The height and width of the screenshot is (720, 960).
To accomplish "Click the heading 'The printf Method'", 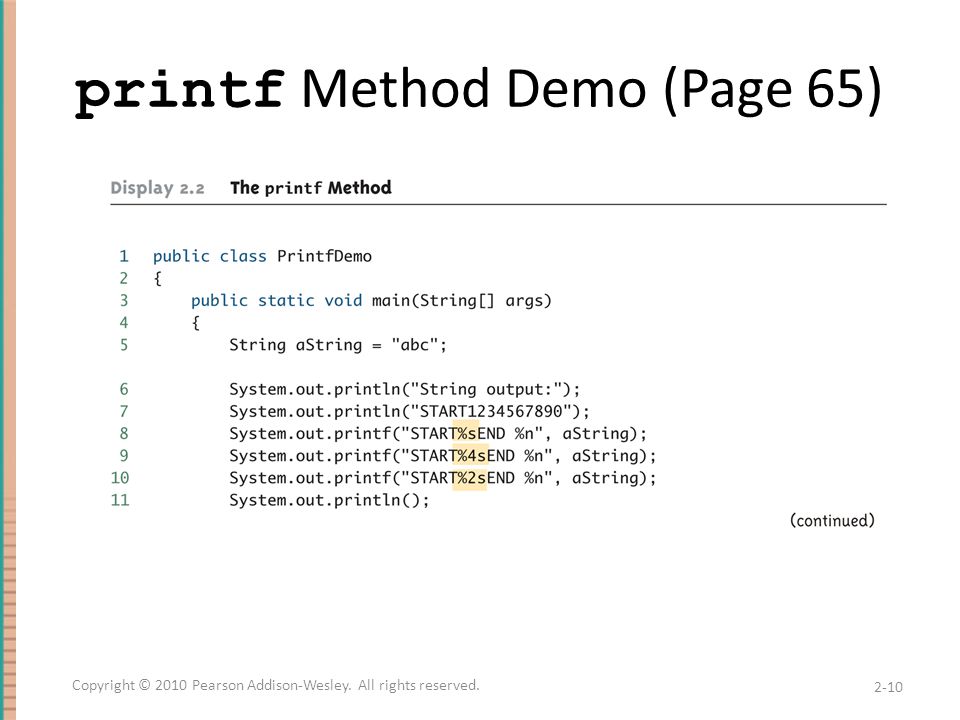I will [x=310, y=187].
